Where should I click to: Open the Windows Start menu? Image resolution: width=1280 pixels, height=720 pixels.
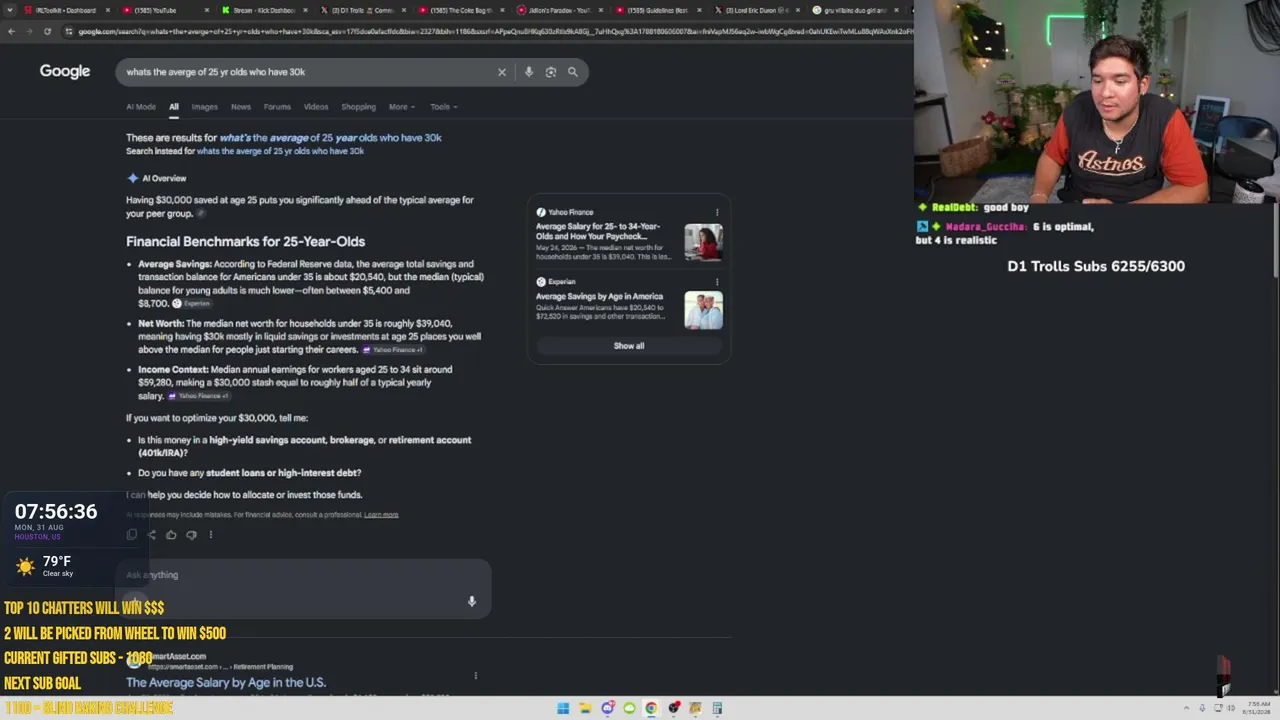tap(563, 708)
